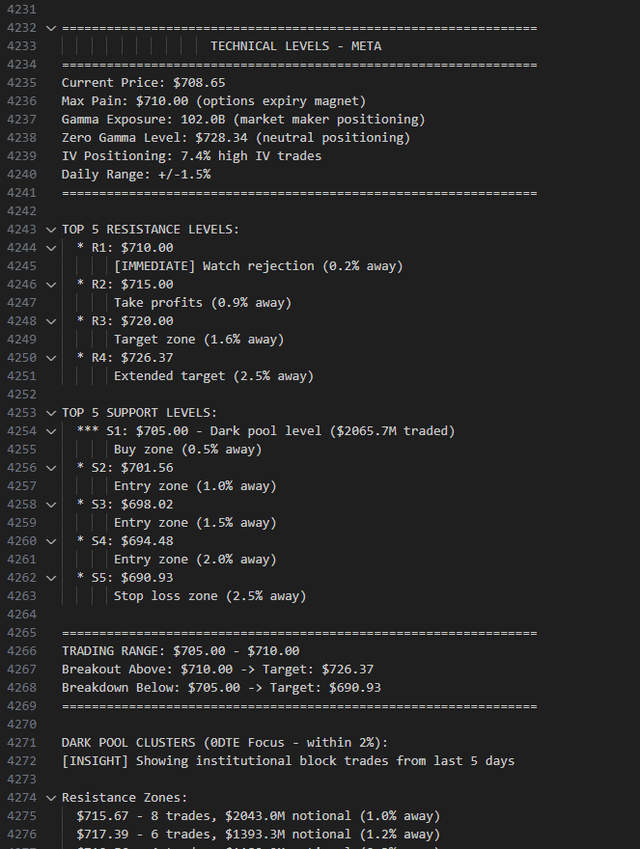Fold the S2: $701.56 block
Image resolution: width=640 pixels, height=849 pixels.
coord(51,468)
